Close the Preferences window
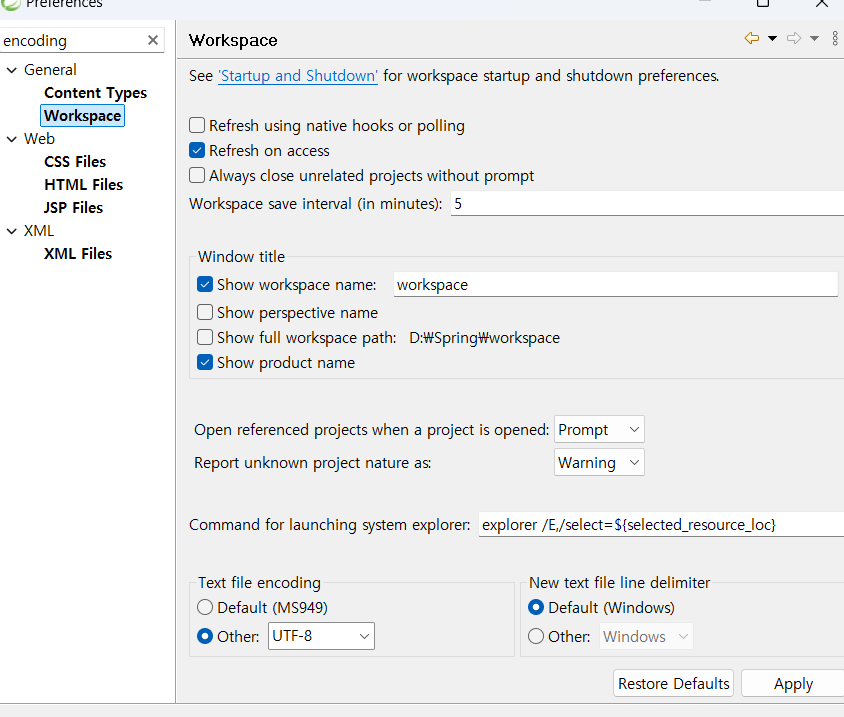844x717 pixels. coord(822,3)
